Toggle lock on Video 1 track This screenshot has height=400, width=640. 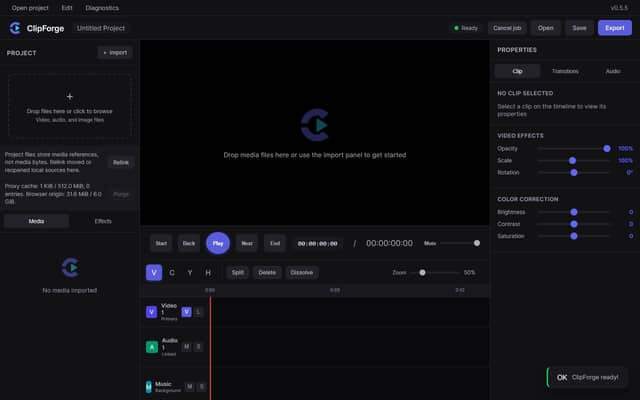pos(198,312)
